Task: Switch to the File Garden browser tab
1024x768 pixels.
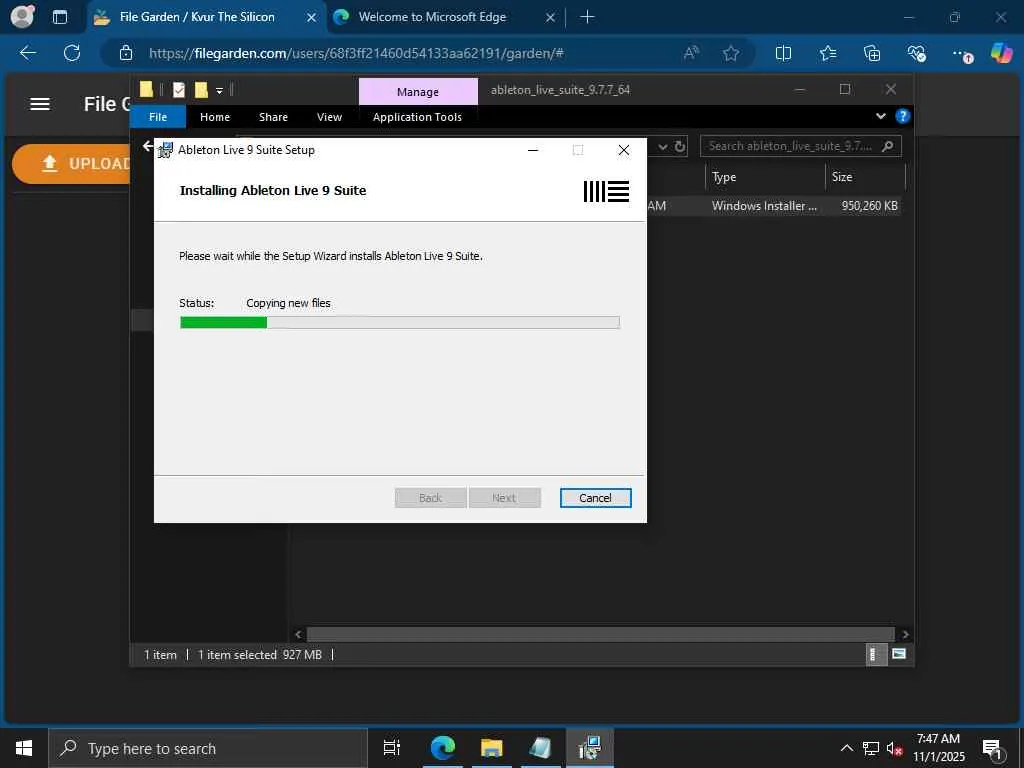Action: tap(196, 17)
